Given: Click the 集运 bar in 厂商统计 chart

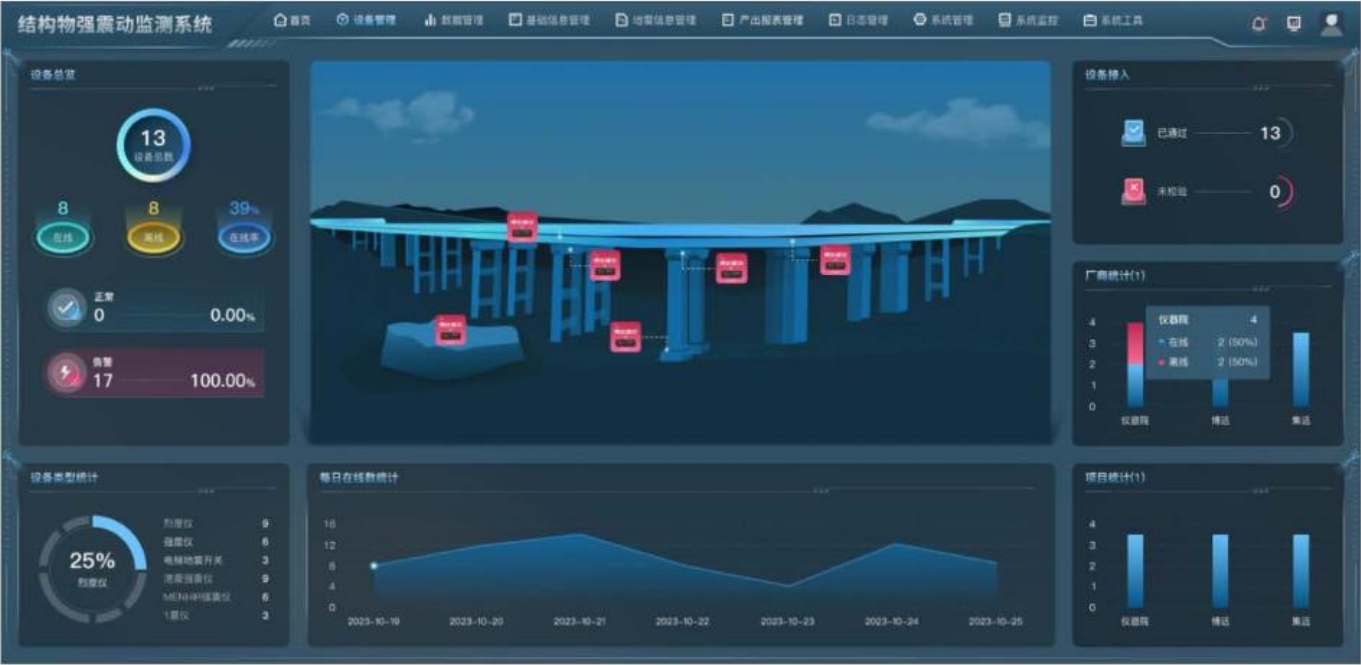Looking at the screenshot, I should point(1301,370).
